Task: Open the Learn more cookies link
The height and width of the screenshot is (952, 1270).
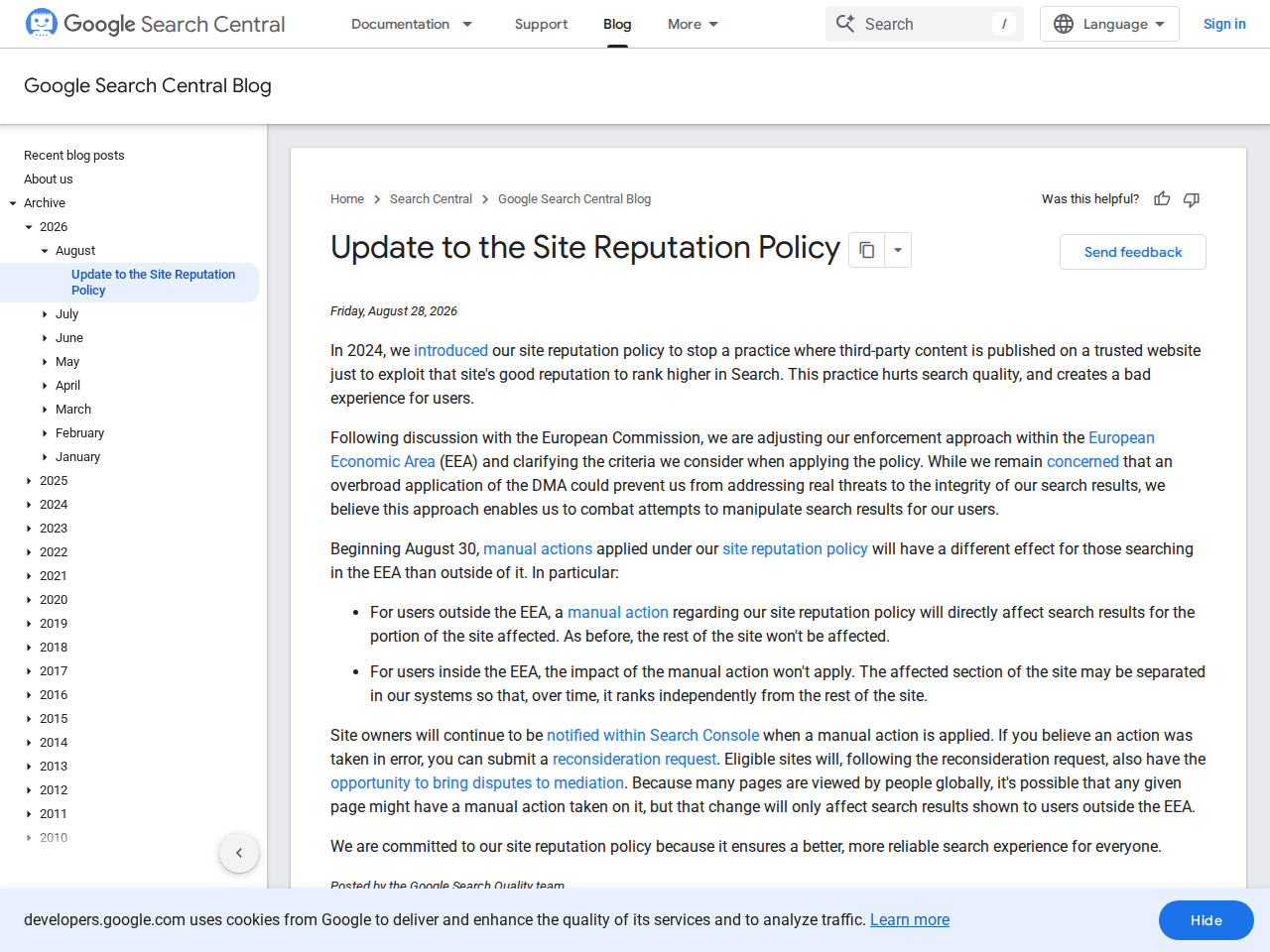Action: (910, 919)
